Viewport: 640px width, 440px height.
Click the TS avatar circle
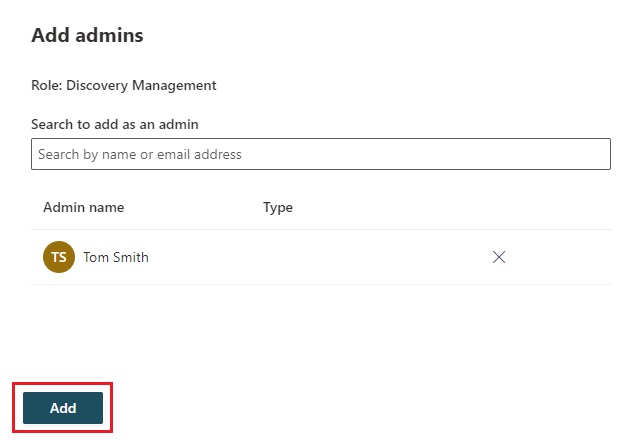pyautogui.click(x=59, y=257)
